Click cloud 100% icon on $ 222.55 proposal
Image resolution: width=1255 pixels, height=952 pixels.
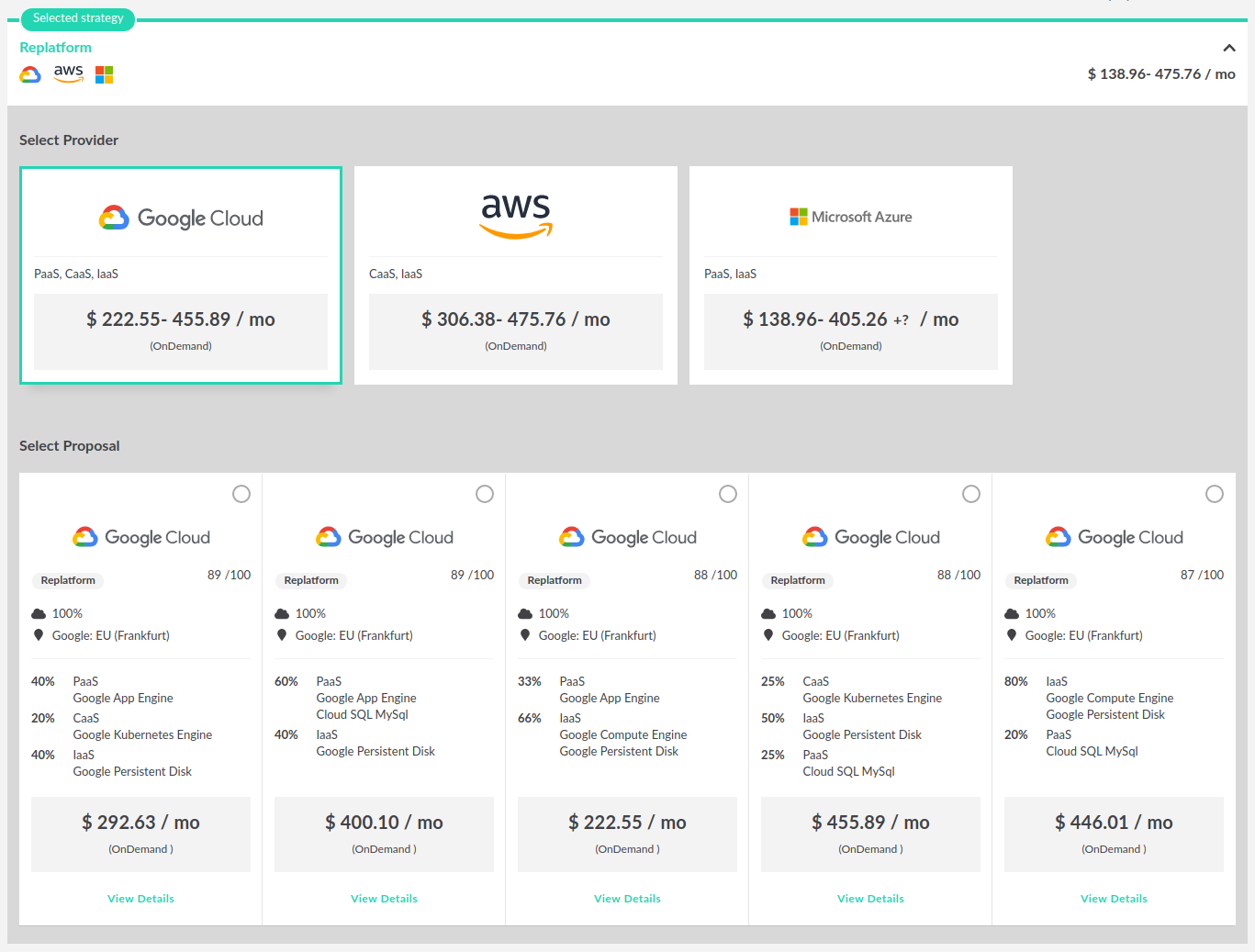point(525,613)
